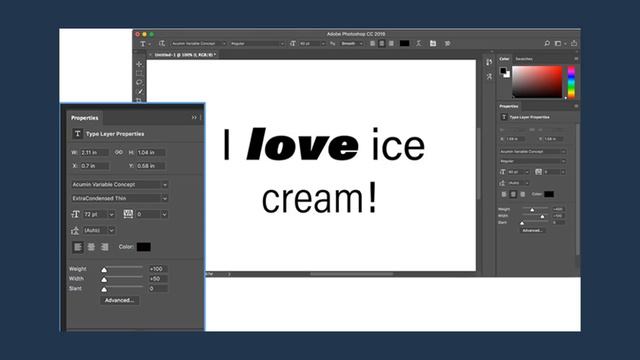Click the T icon beside Type Layer Properties in large panel

pos(78,133)
